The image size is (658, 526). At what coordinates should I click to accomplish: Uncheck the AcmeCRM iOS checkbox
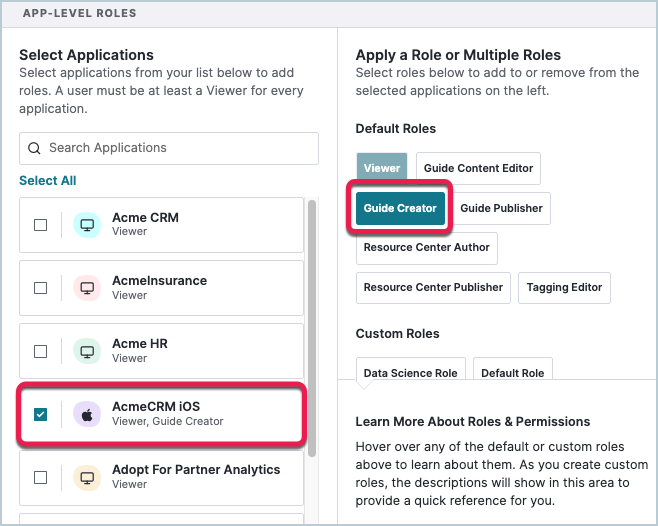pyautogui.click(x=40, y=414)
